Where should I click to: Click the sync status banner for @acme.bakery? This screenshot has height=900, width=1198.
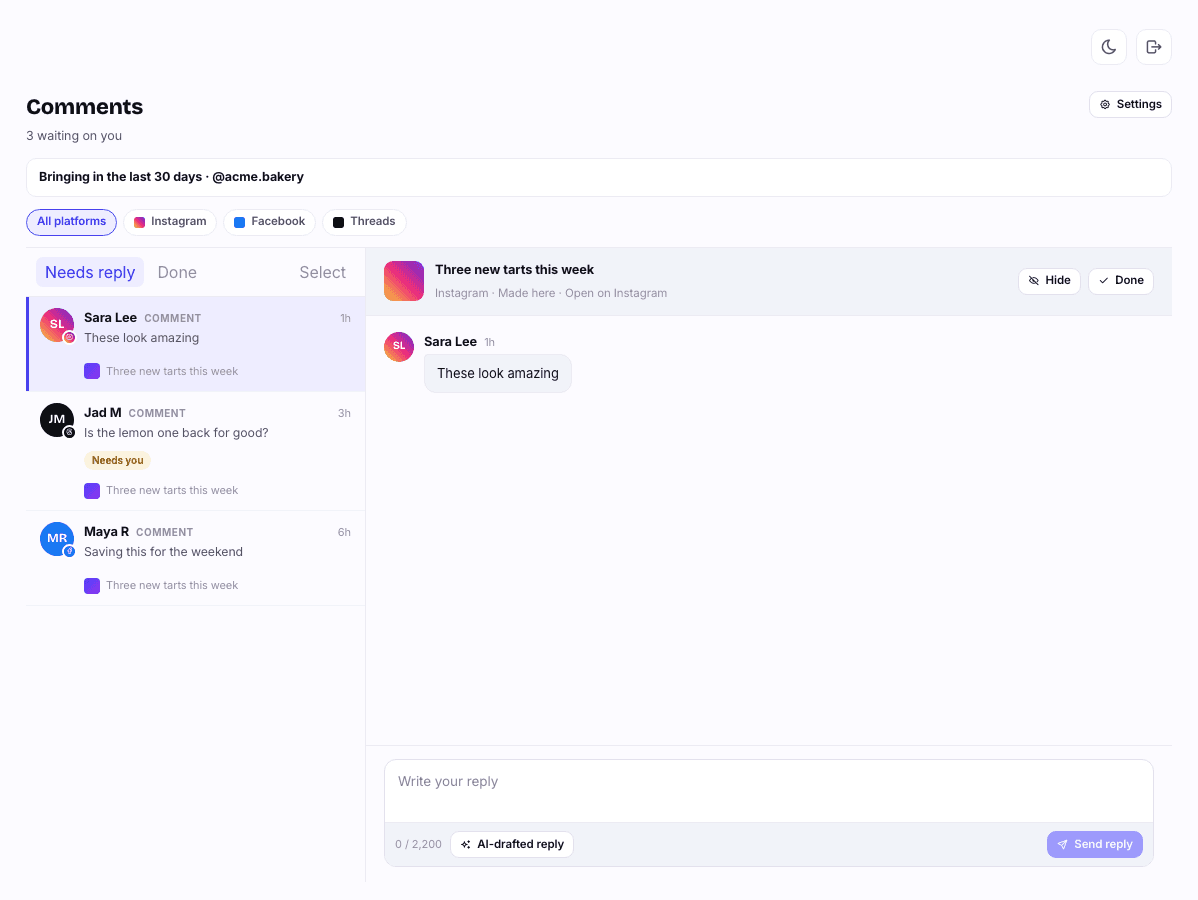pos(599,177)
